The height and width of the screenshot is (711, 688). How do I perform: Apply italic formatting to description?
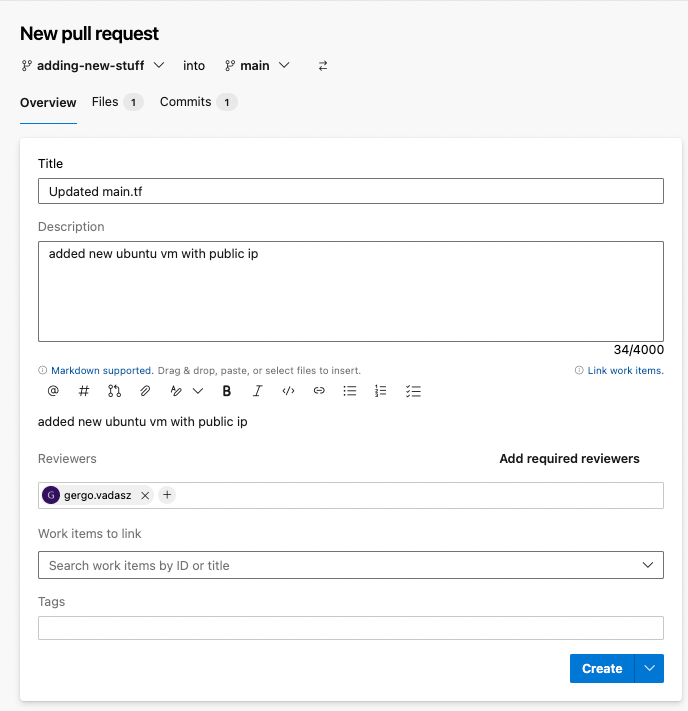point(258,391)
